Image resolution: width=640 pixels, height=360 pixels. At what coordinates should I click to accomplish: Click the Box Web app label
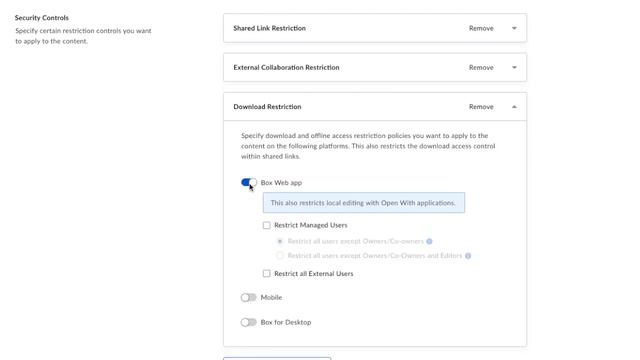click(281, 182)
